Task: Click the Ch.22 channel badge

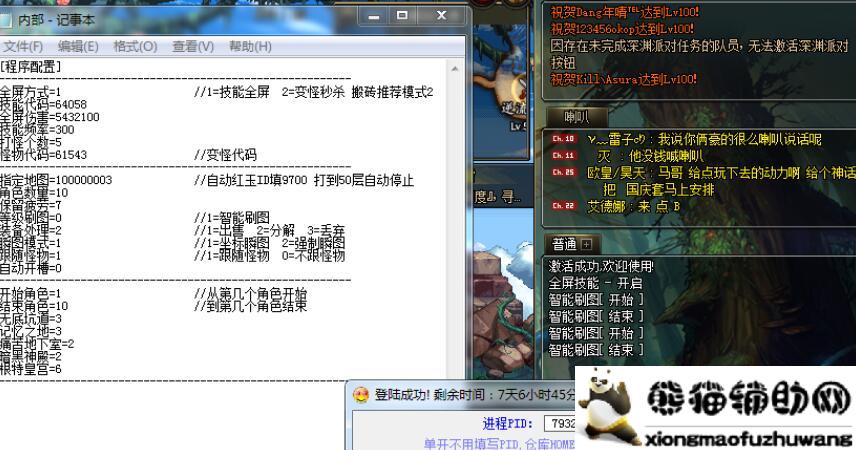Action: tap(564, 206)
